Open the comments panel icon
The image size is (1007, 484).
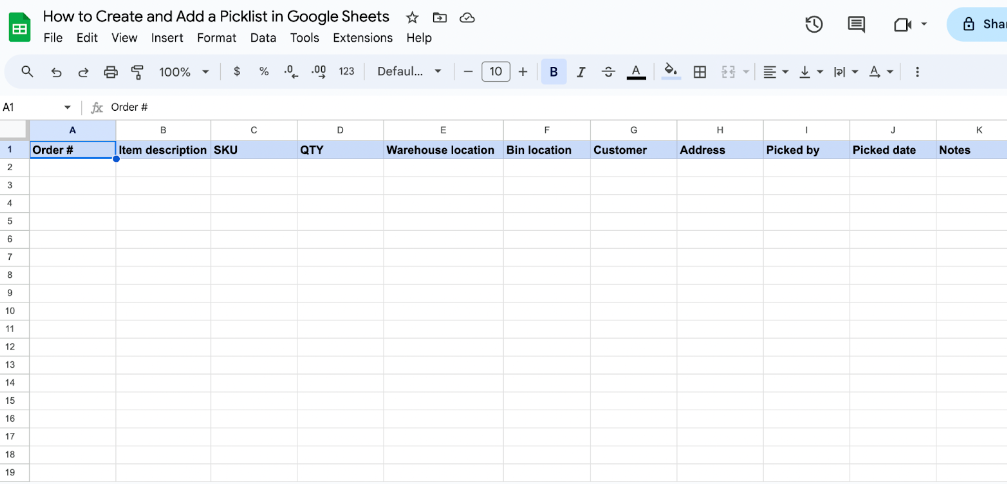pyautogui.click(x=856, y=25)
